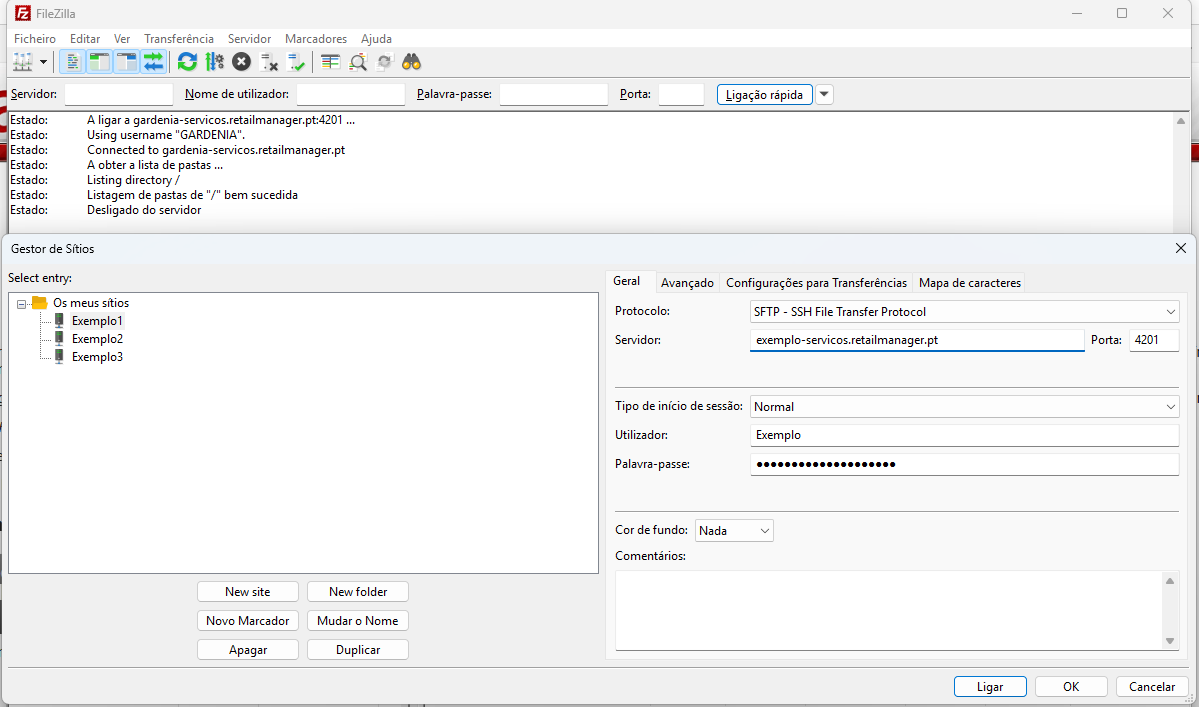Click the Mudar o Nome button
Viewport: 1199px width, 707px height.
[358, 621]
